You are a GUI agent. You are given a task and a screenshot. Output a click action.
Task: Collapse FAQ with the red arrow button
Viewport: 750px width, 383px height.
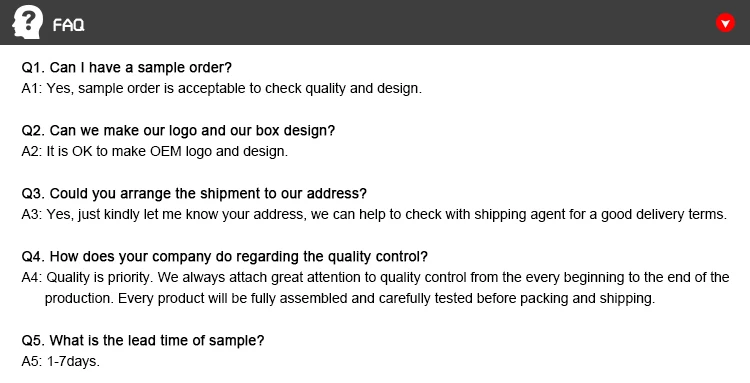pyautogui.click(x=725, y=22)
